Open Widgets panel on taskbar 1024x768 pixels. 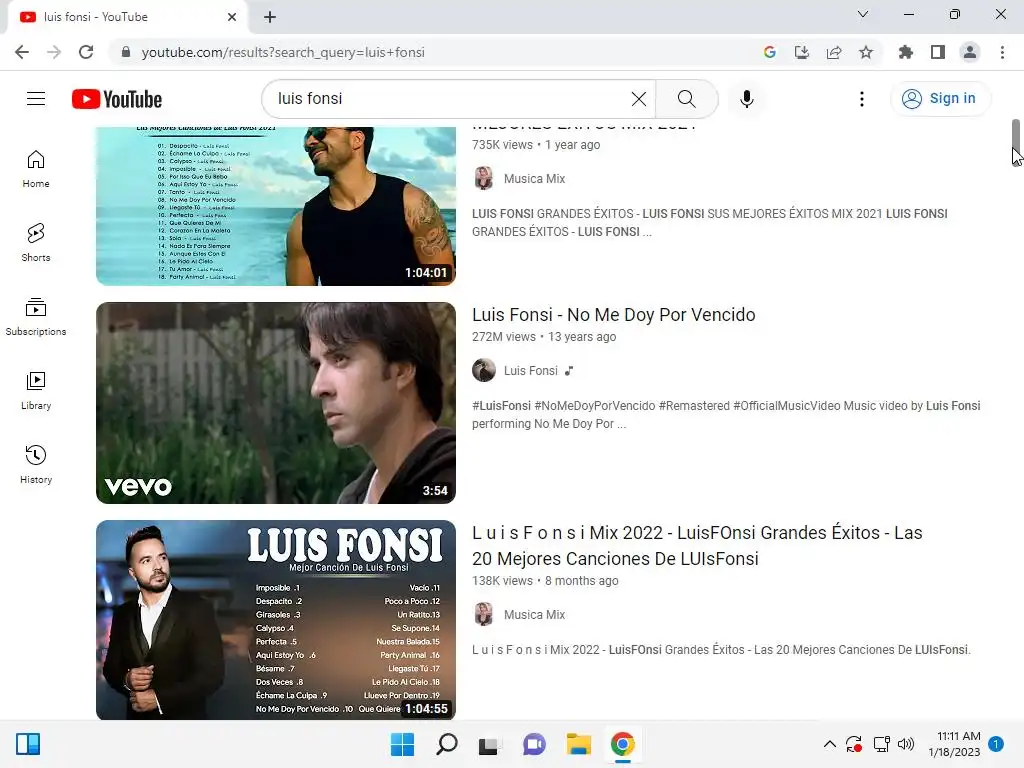click(x=28, y=744)
